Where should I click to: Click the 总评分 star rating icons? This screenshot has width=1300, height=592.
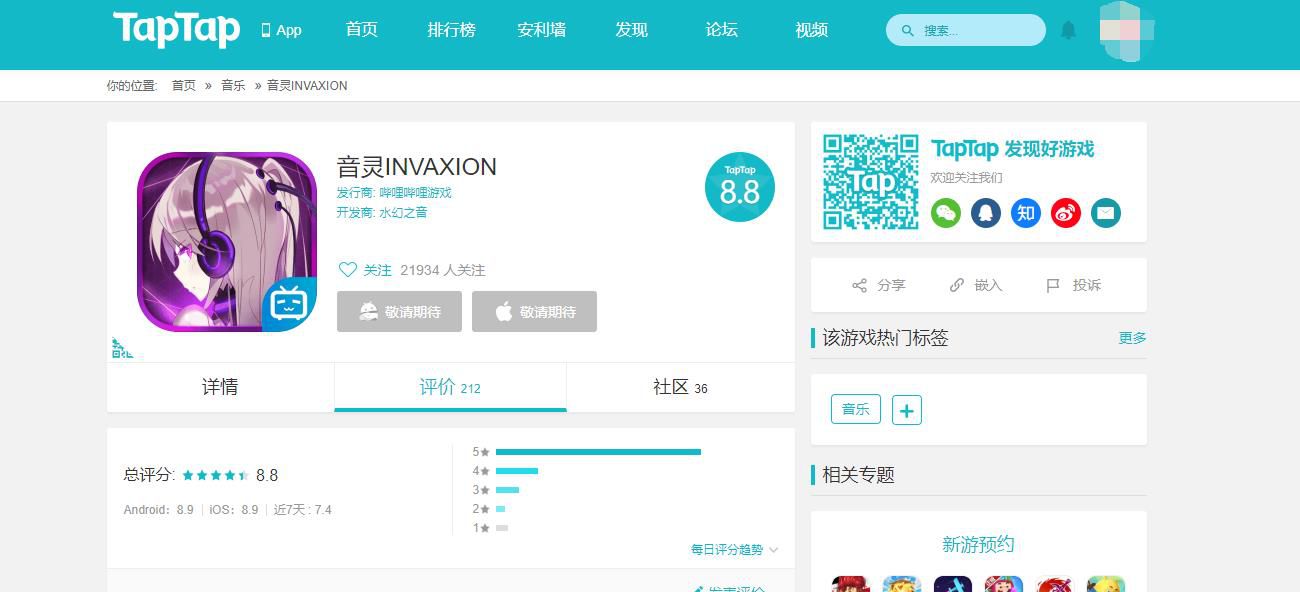click(x=215, y=476)
